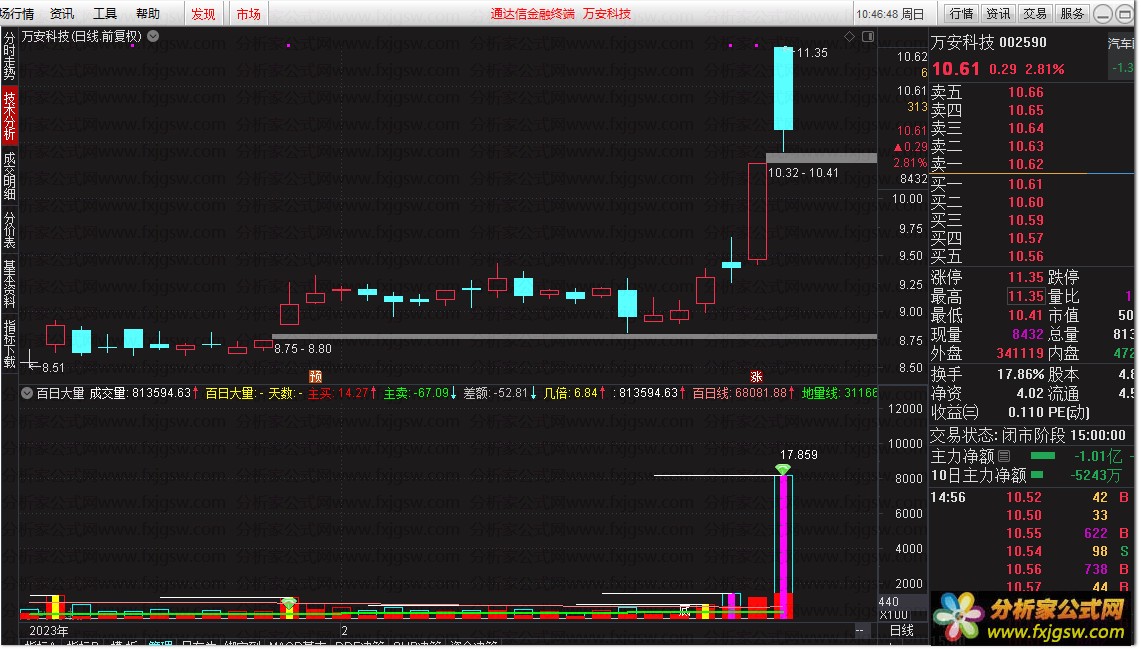Open the 分时走势 sidebar tab

point(9,55)
